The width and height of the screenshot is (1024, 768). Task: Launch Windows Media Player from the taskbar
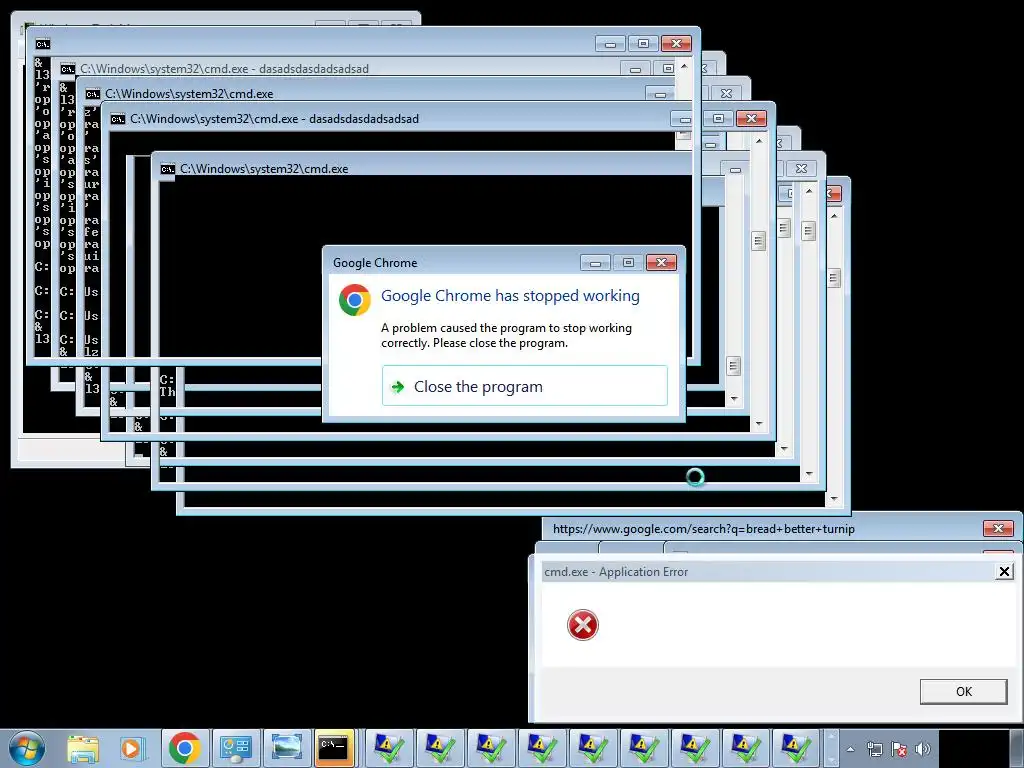[133, 748]
